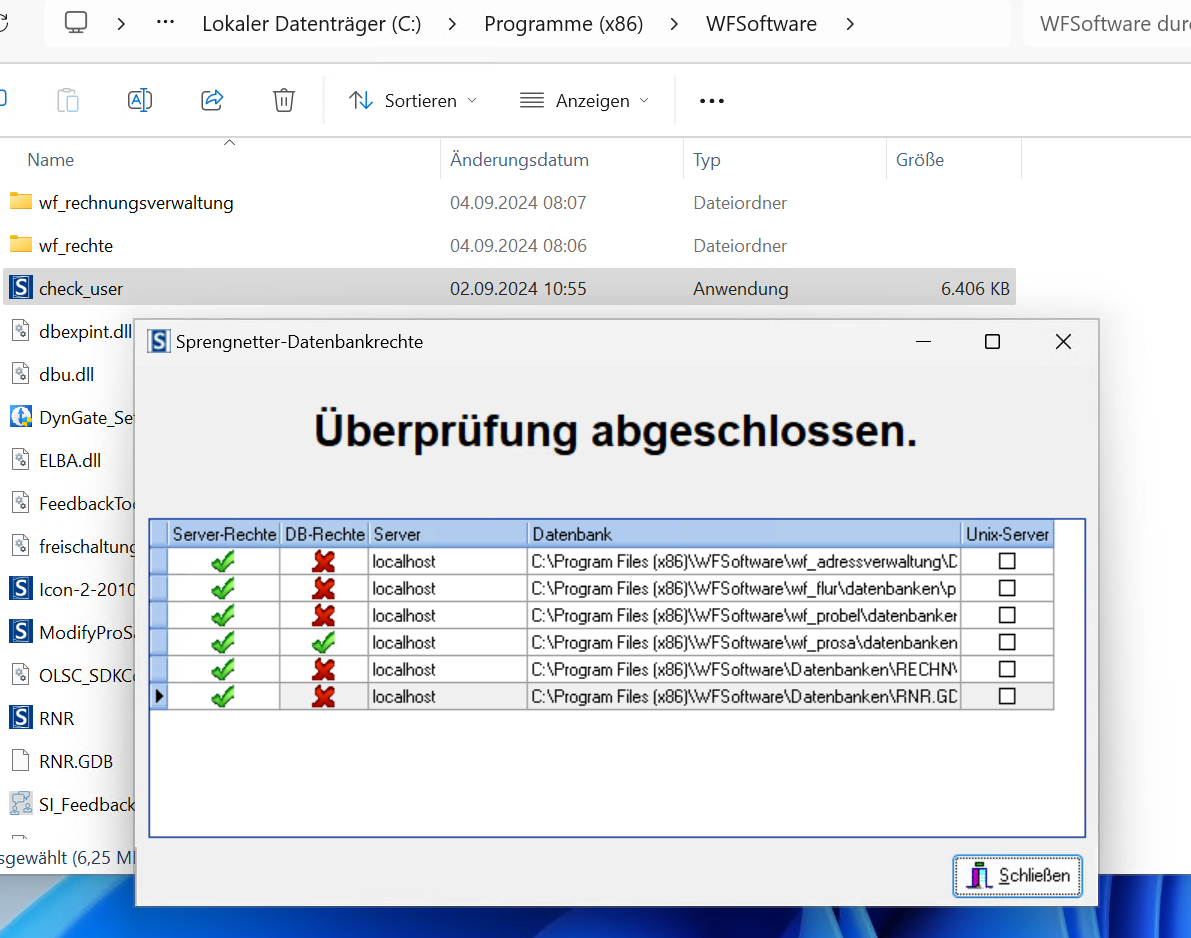Viewport: 1191px width, 938px height.
Task: Click the '02.09.2024 10:55' date of check_user
Action: pyautogui.click(x=518, y=289)
